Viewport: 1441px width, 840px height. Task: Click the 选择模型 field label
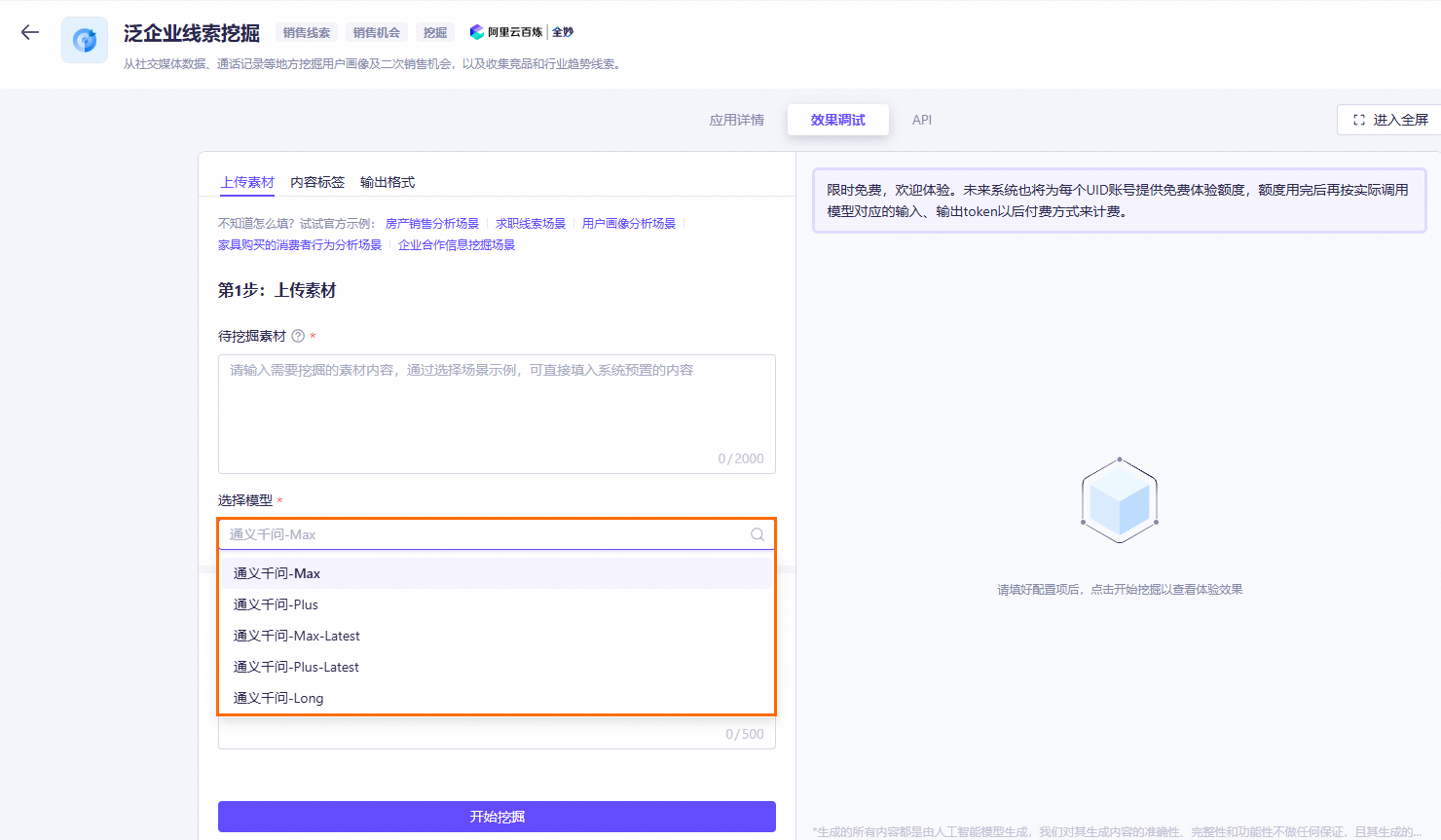click(x=245, y=500)
